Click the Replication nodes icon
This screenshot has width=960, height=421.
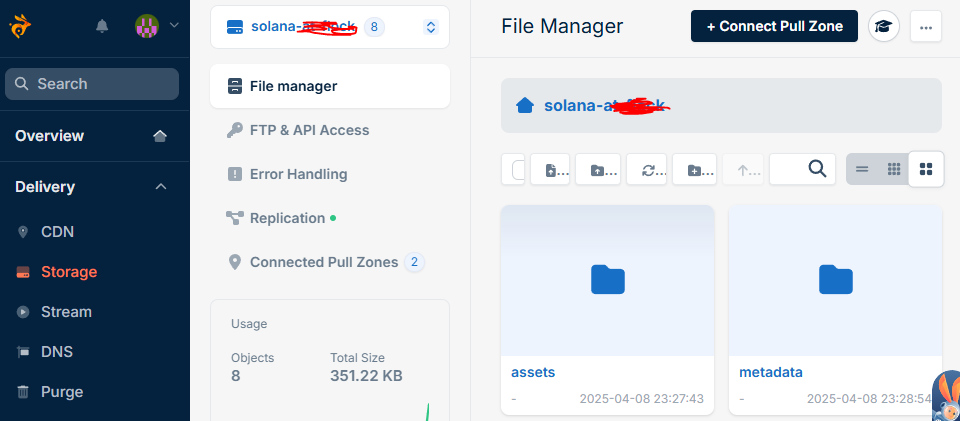[x=234, y=218]
